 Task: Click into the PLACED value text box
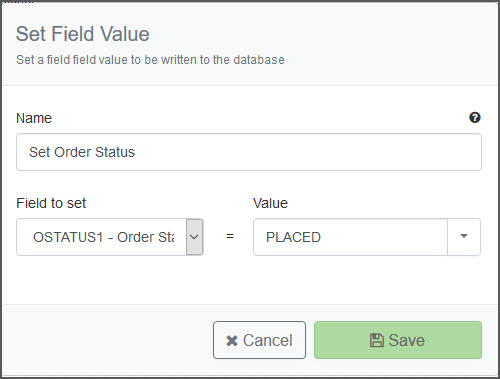350,237
